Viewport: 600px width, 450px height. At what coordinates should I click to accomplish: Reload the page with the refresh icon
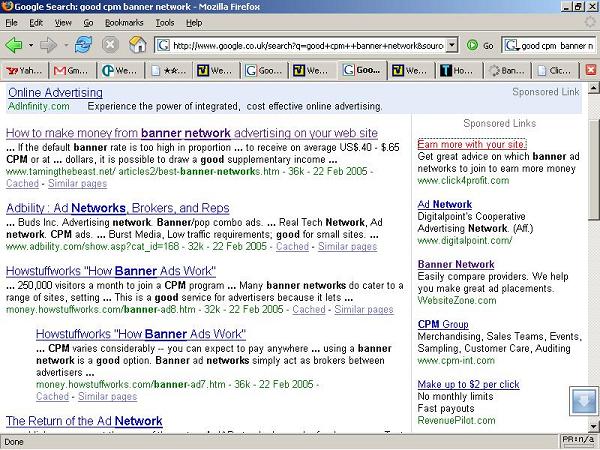[83, 45]
